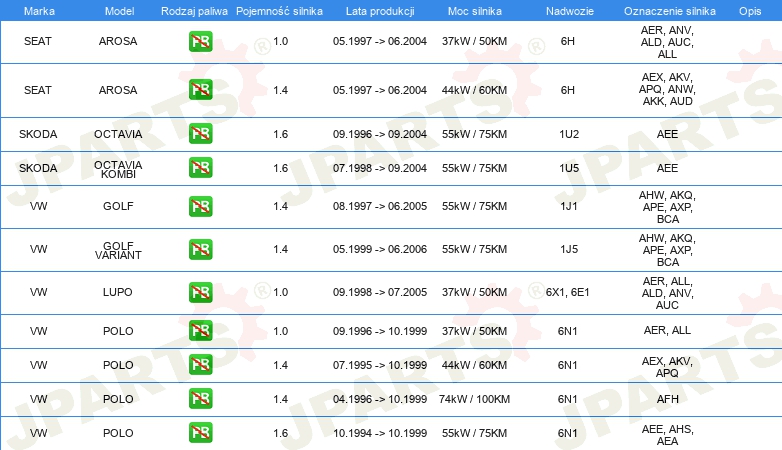Click the SKODA brand cell in the OCTAVIA KOMBI row

coord(38,168)
